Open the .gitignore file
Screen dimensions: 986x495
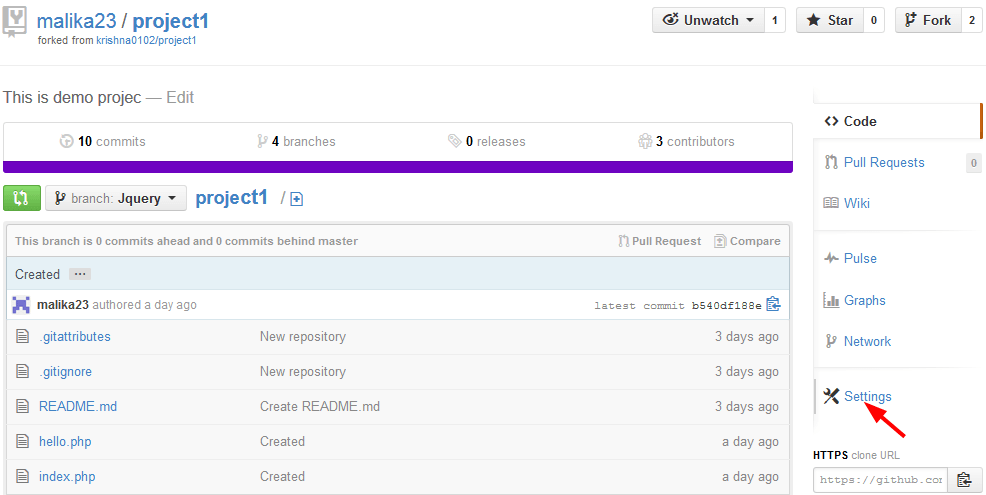[65, 372]
